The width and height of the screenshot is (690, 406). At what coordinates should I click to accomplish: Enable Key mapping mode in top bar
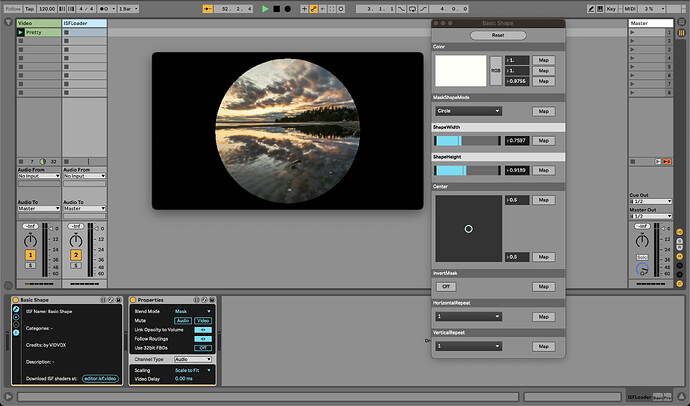coord(611,8)
